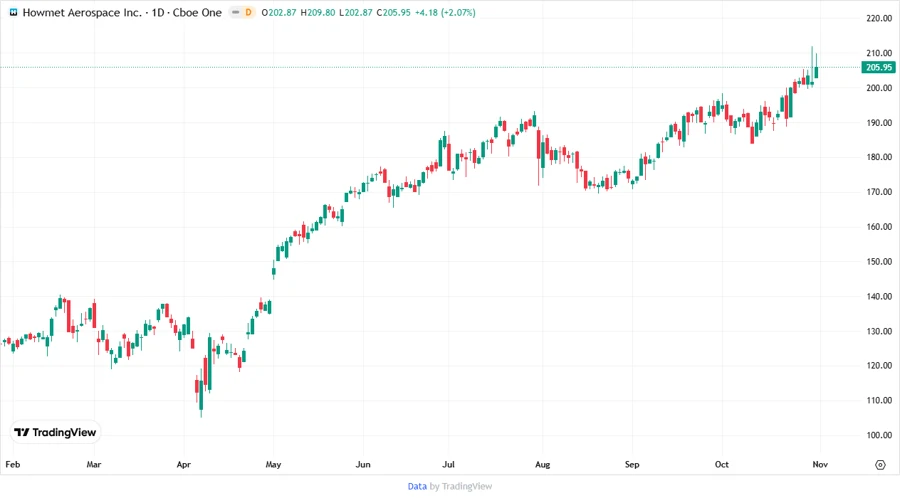Viewport: 900px width, 498px height.
Task: Click the Cboe One exchange label
Action: (197, 13)
